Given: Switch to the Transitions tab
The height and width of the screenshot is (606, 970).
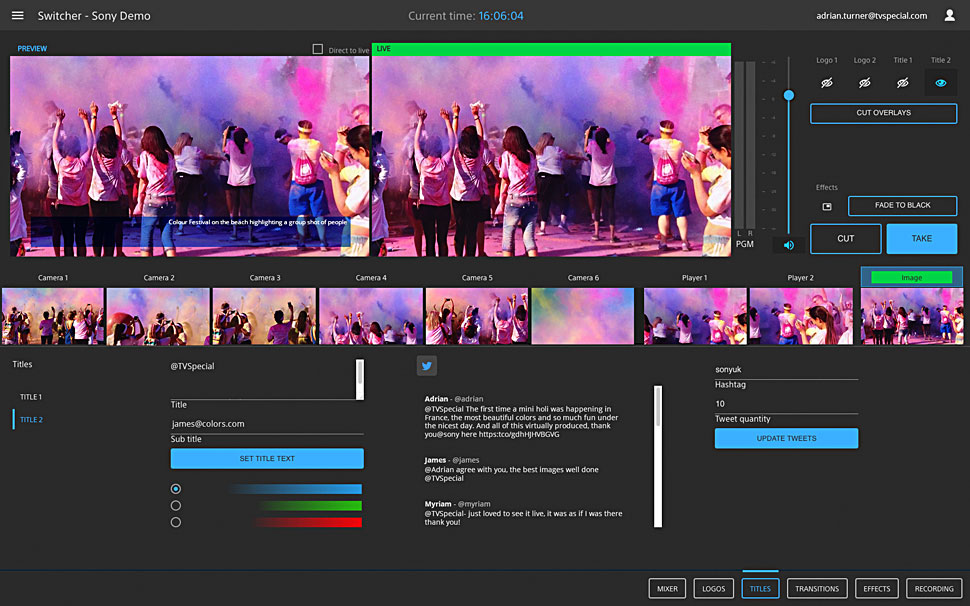Looking at the screenshot, I should coord(817,589).
